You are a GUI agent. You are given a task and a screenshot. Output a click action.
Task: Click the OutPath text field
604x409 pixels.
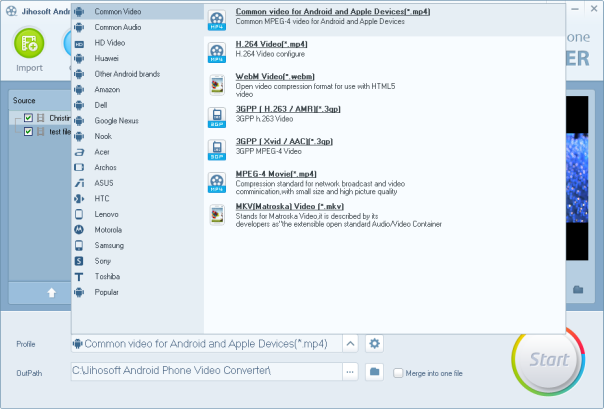205,372
